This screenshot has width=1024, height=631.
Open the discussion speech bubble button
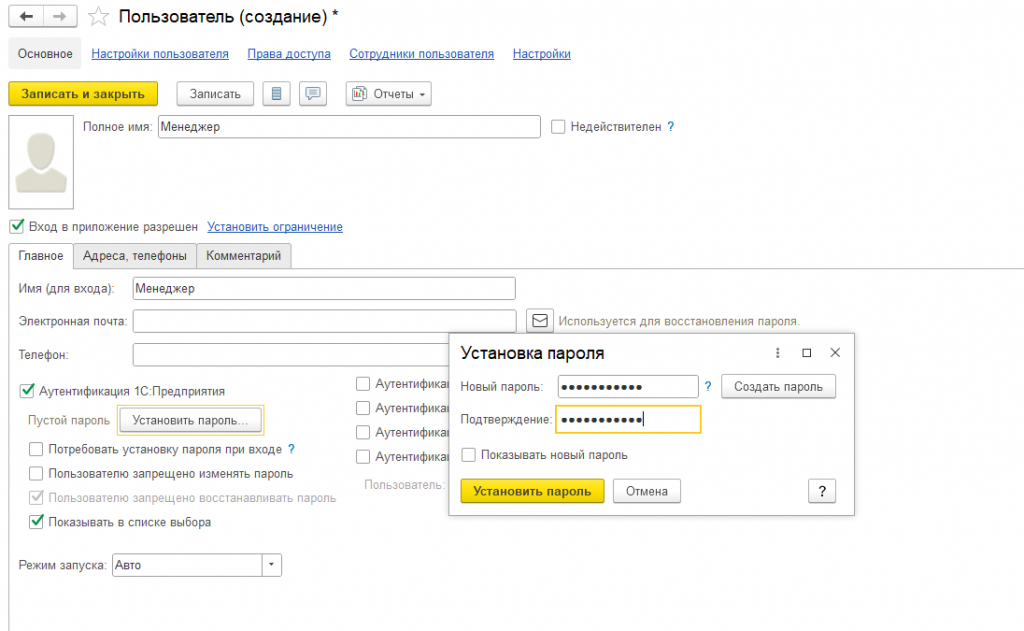coord(313,94)
